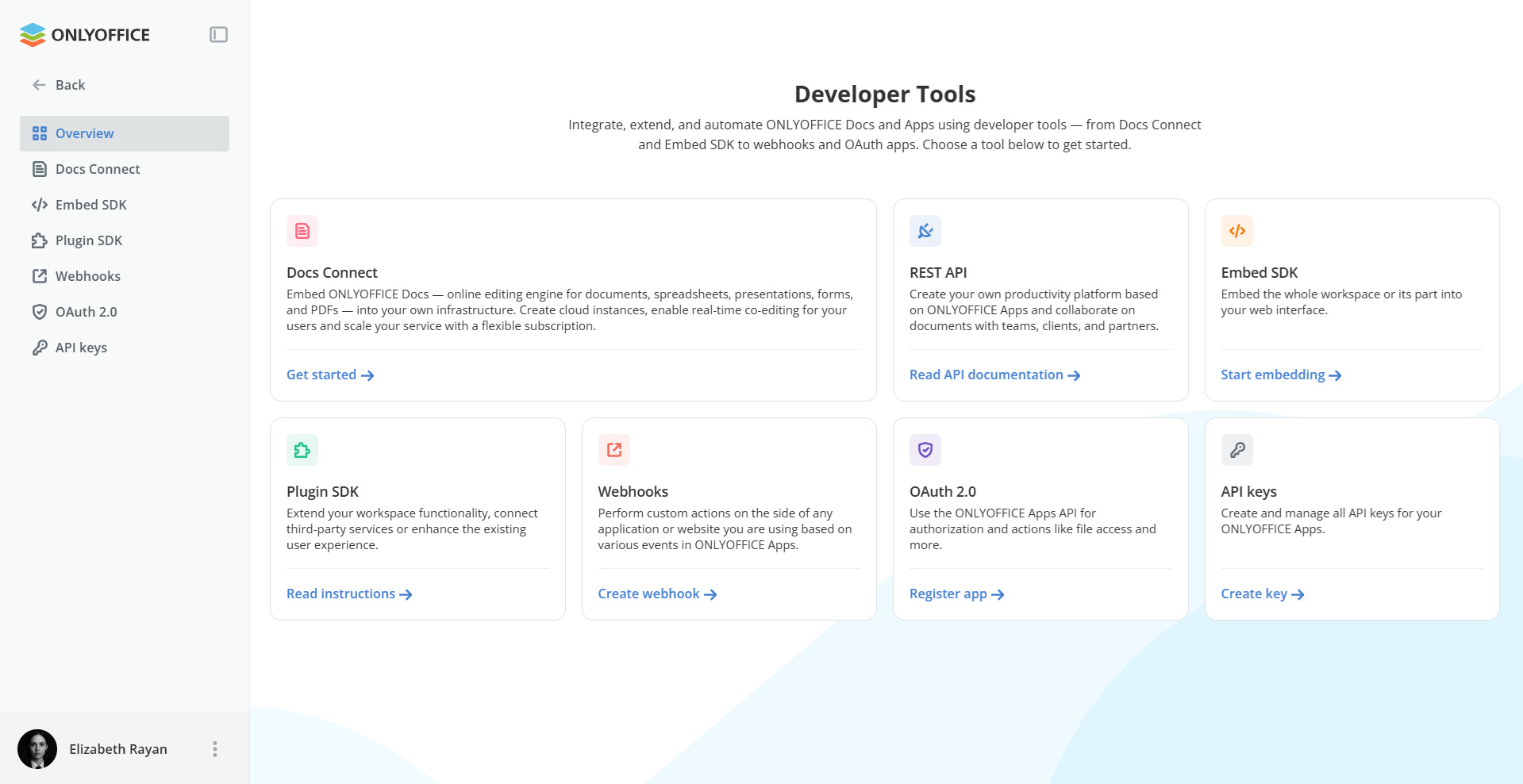The width and height of the screenshot is (1523, 784).
Task: Go back using the Back arrow
Action: (x=59, y=85)
